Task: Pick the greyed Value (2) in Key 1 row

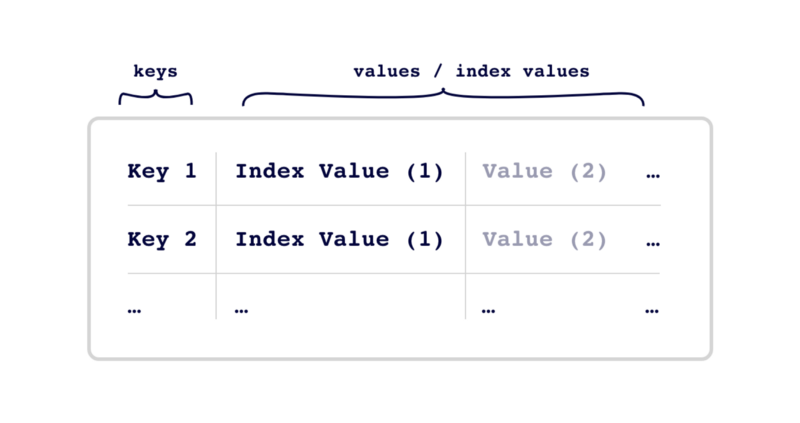Action: pyautogui.click(x=544, y=171)
